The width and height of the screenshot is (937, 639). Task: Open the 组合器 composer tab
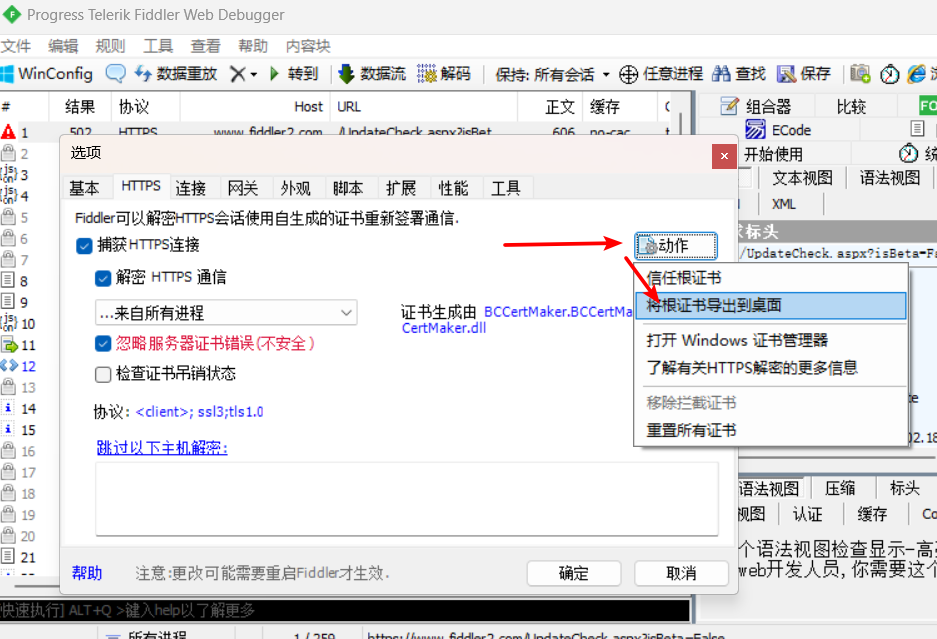(755, 106)
